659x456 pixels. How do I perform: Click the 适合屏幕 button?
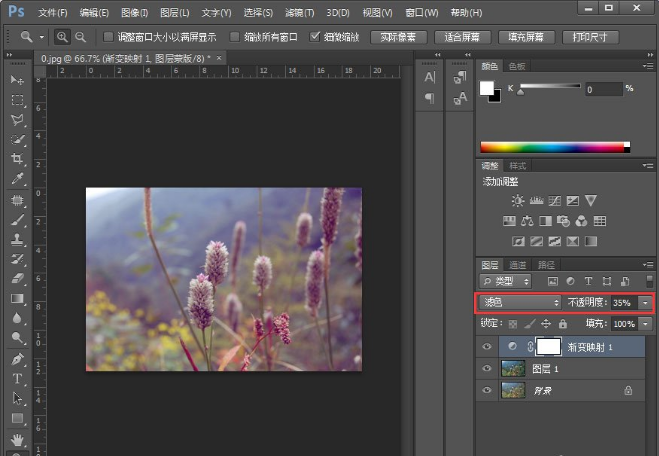(462, 37)
